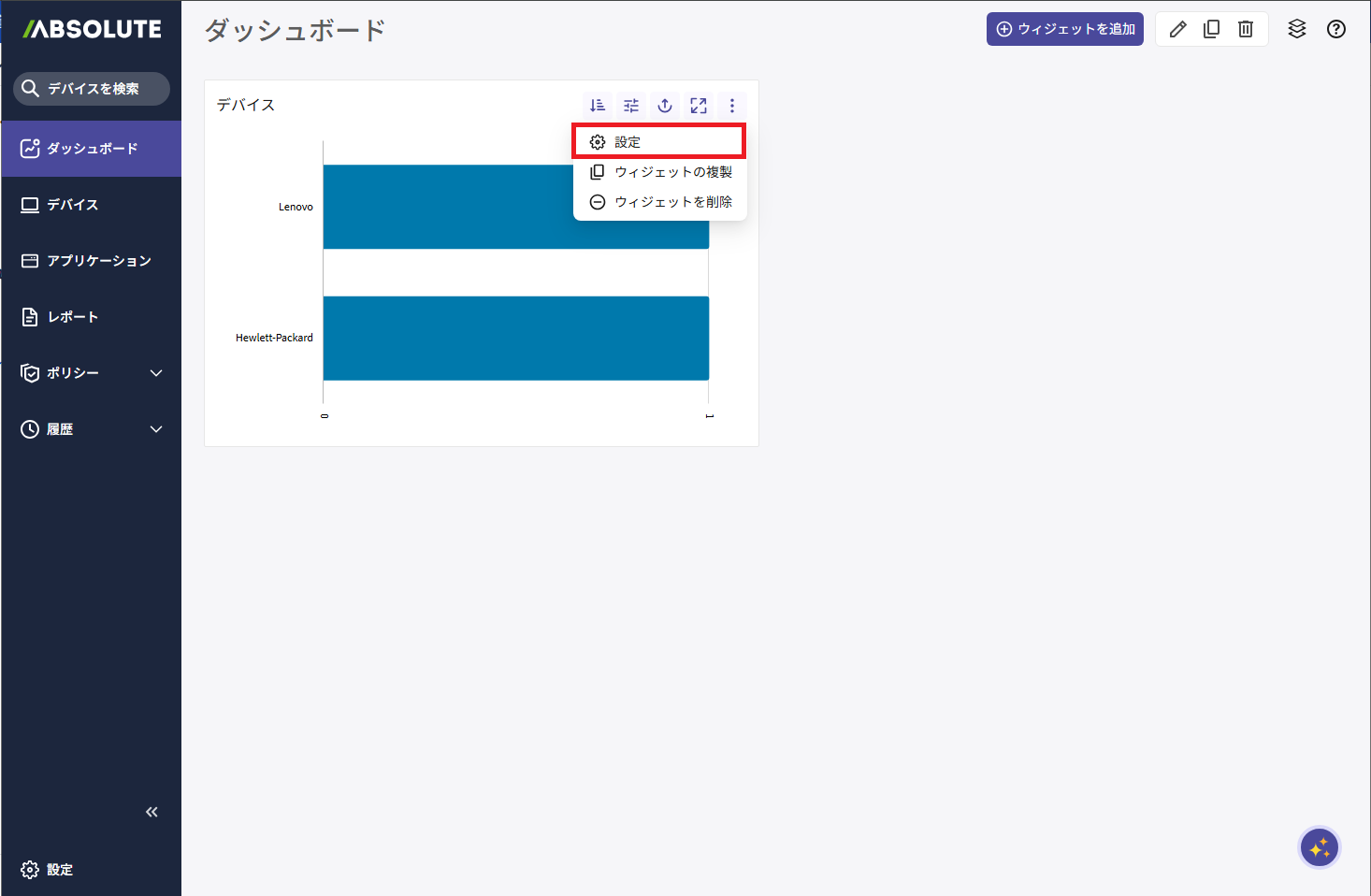Click the three-dot widget menu icon
The width and height of the screenshot is (1371, 896).
point(732,106)
